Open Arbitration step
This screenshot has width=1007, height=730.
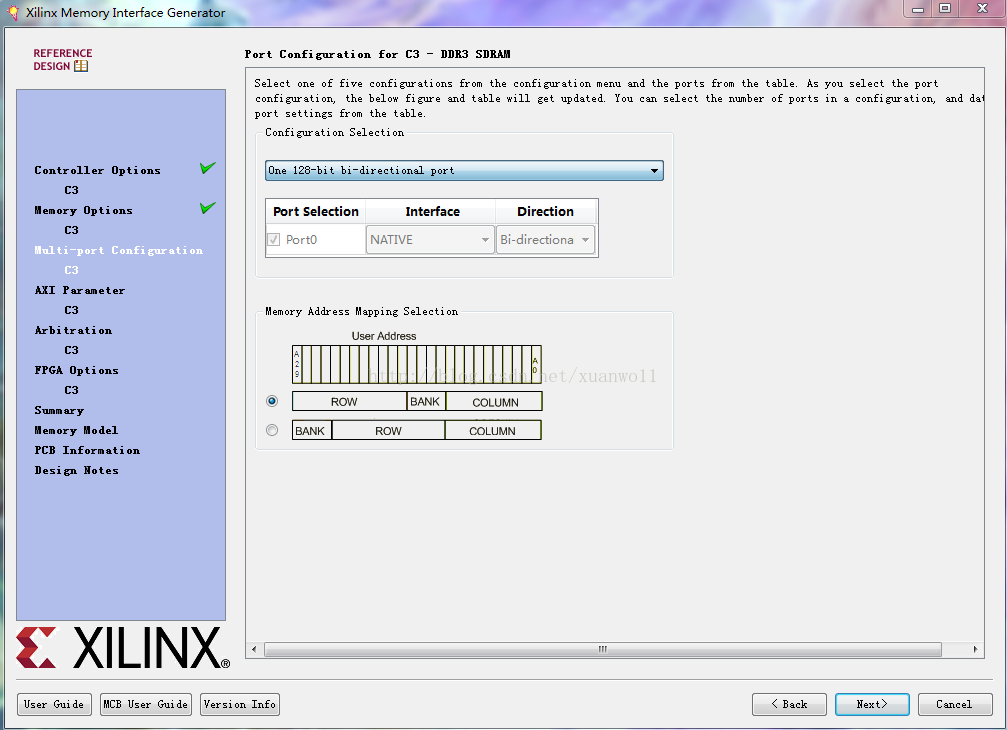[73, 330]
